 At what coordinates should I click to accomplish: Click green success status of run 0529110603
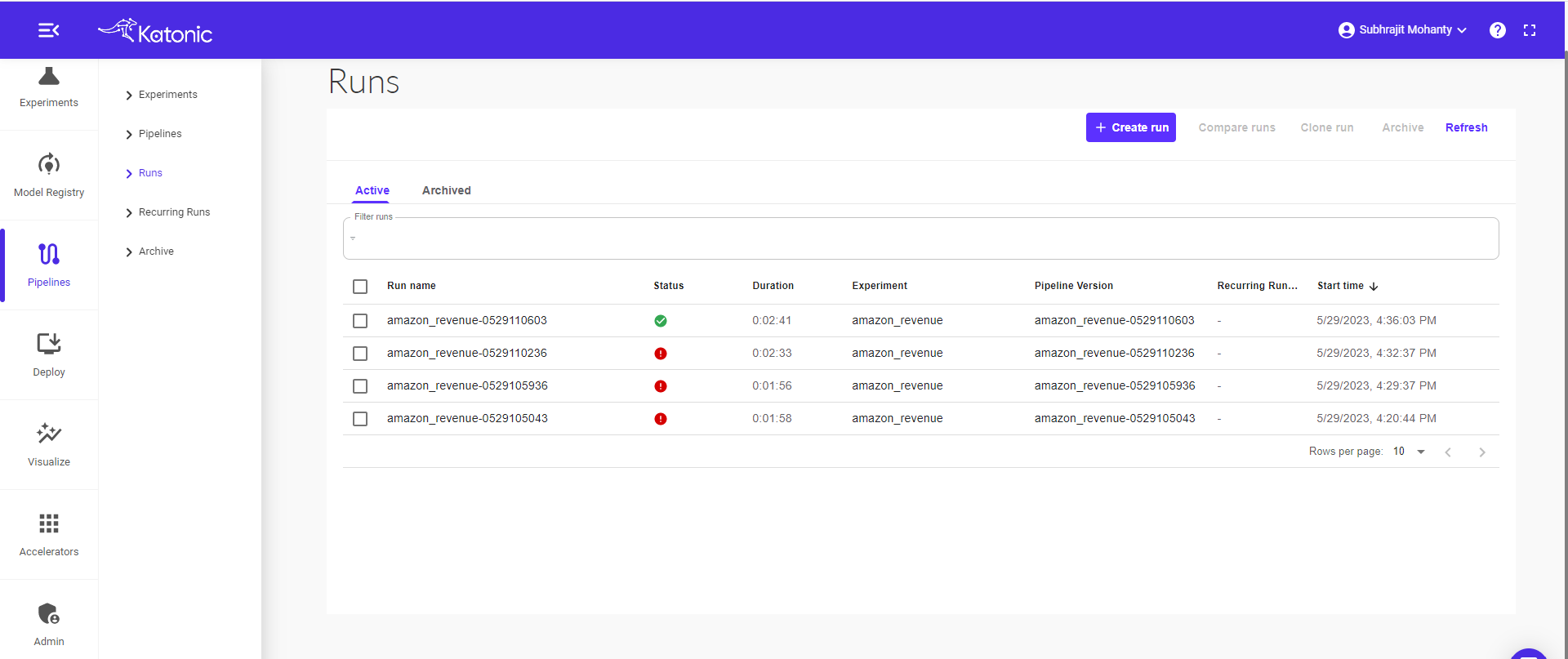tap(661, 321)
